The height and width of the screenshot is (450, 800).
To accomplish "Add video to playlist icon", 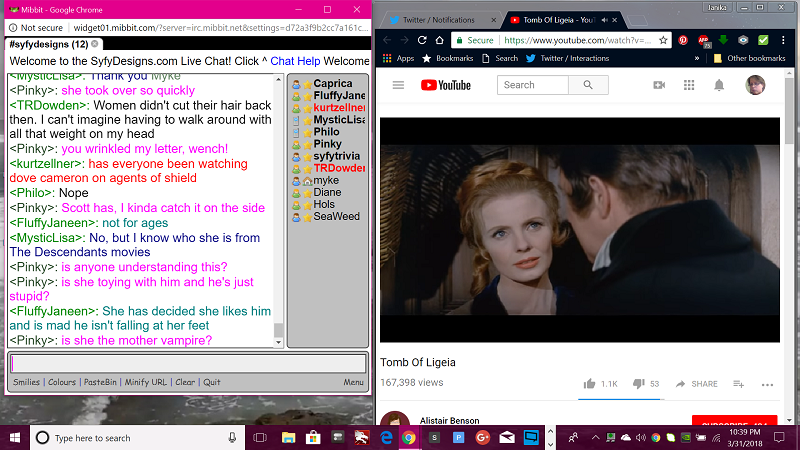I will coord(738,384).
